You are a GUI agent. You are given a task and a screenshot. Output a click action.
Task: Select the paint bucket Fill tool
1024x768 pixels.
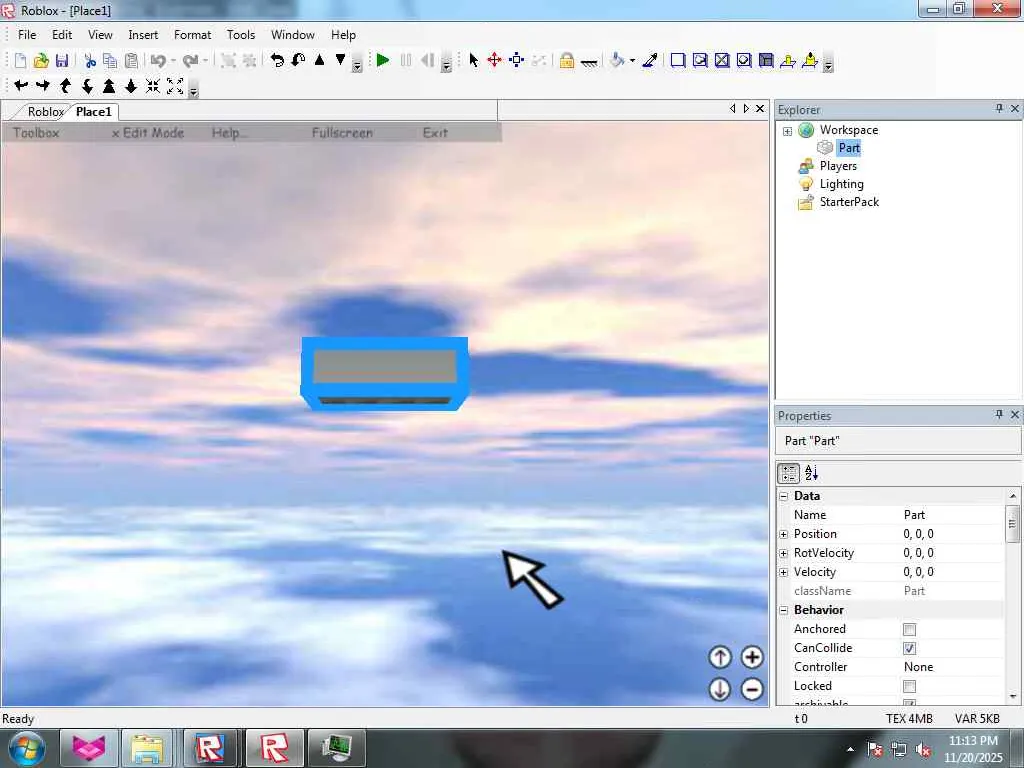(617, 61)
